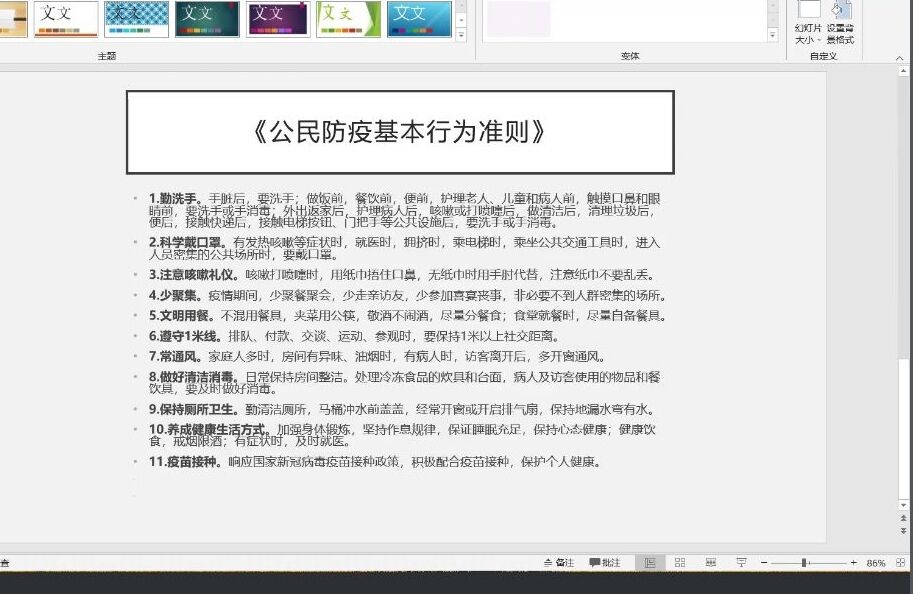The image size is (913, 594).
Task: Click the Format Background (设置背景格式) icon
Action: (840, 22)
